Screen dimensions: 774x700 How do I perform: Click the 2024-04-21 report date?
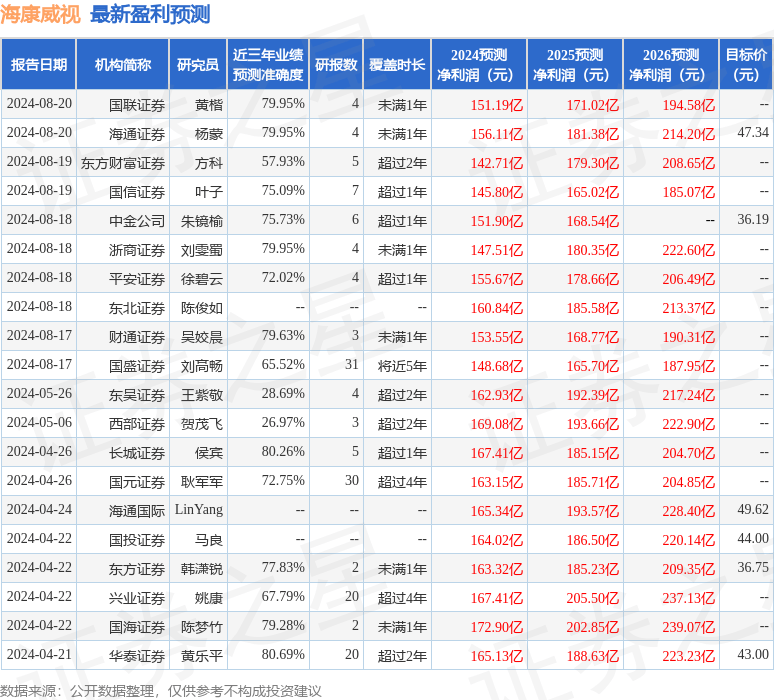click(39, 655)
